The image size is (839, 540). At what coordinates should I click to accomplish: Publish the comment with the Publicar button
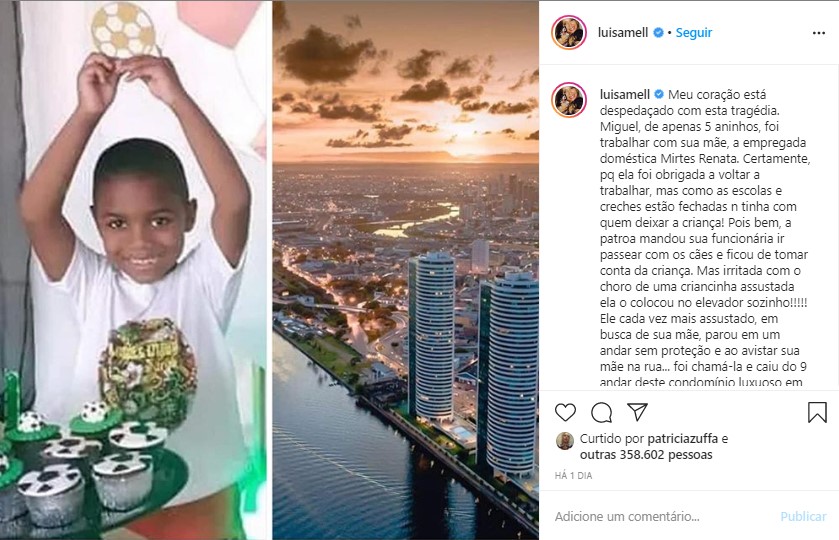803,516
